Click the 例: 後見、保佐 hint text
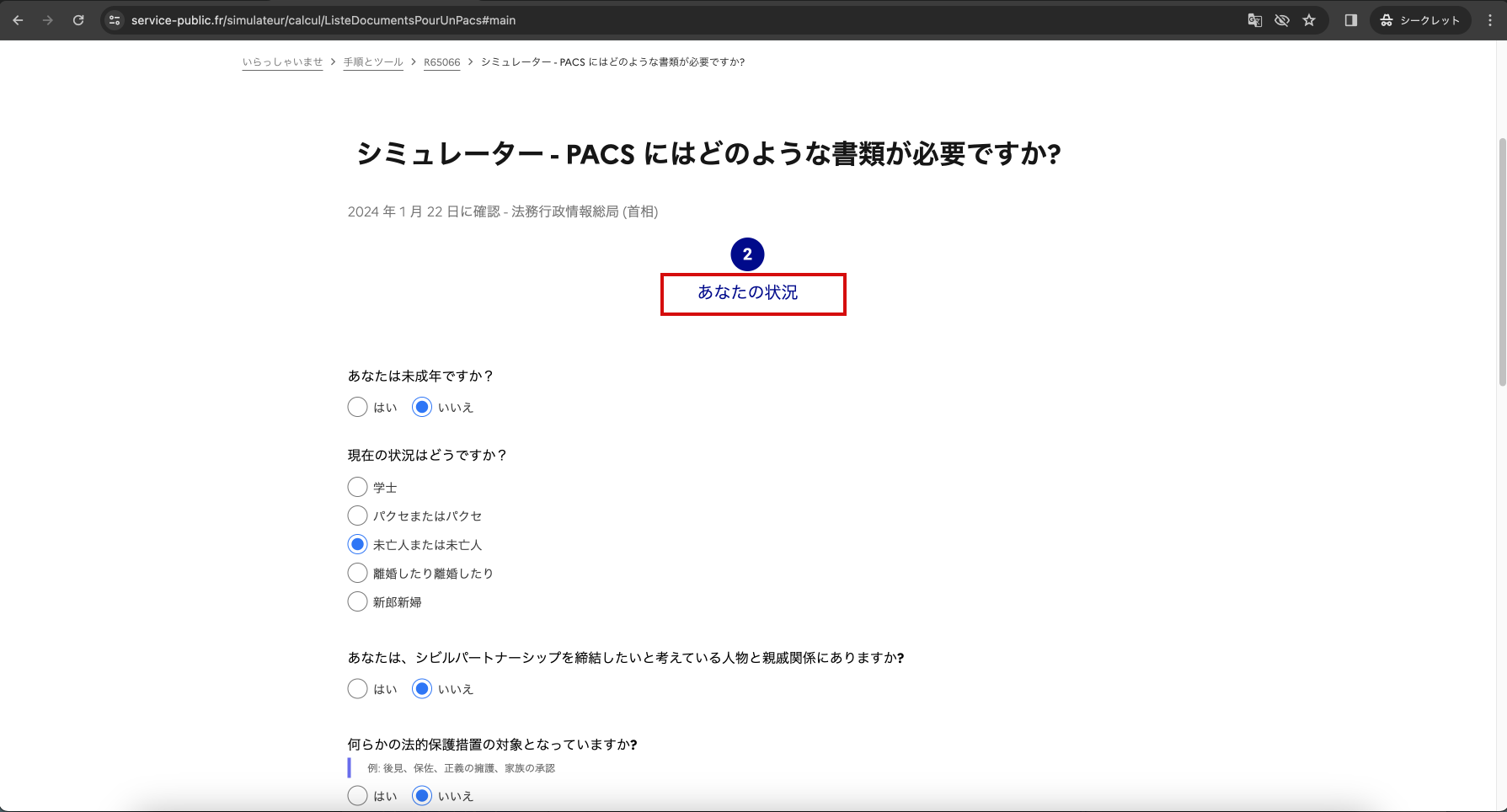The height and width of the screenshot is (812, 1507). pyautogui.click(x=461, y=768)
